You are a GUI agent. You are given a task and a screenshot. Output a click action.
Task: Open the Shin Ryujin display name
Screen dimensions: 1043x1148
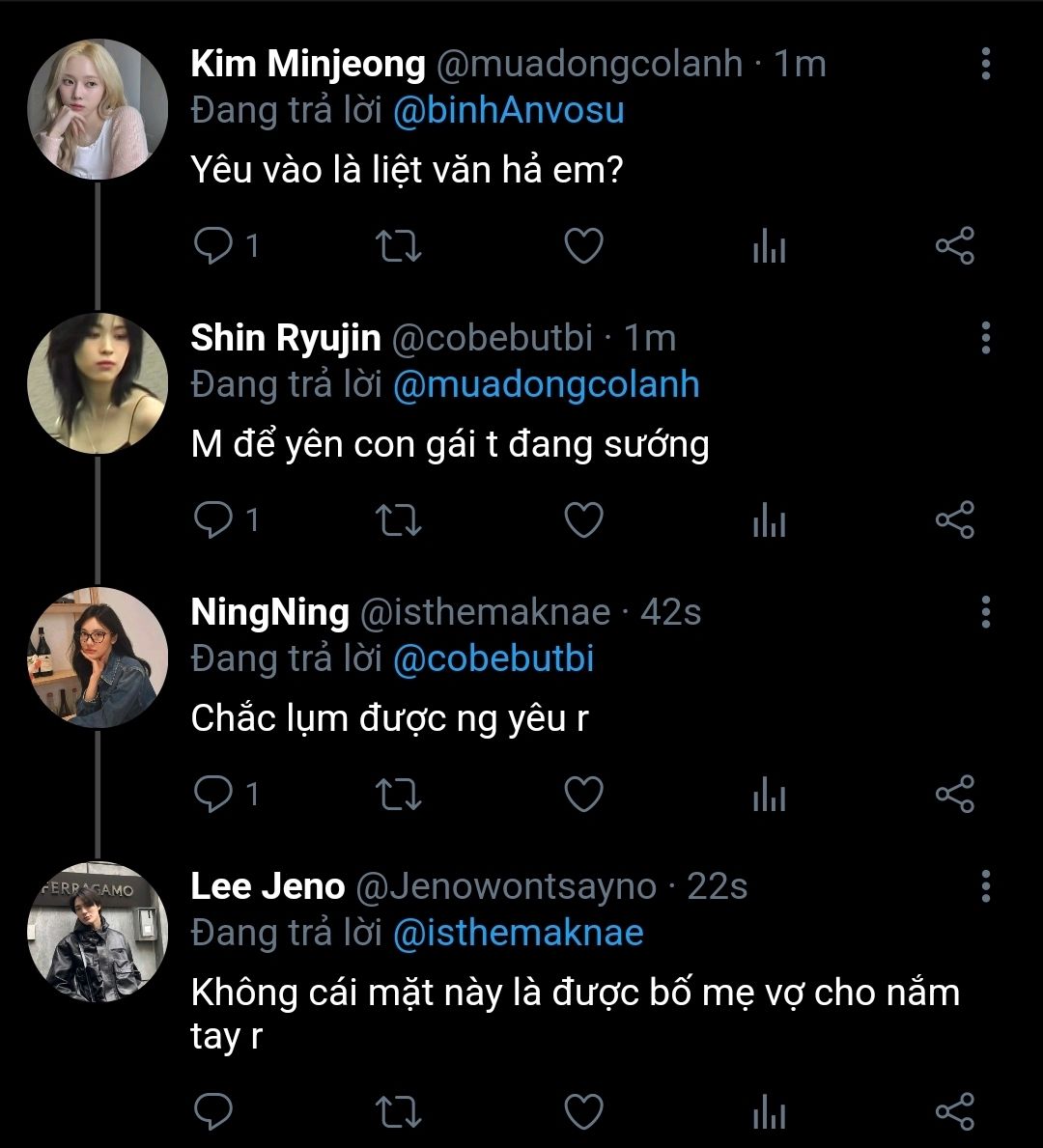[286, 338]
